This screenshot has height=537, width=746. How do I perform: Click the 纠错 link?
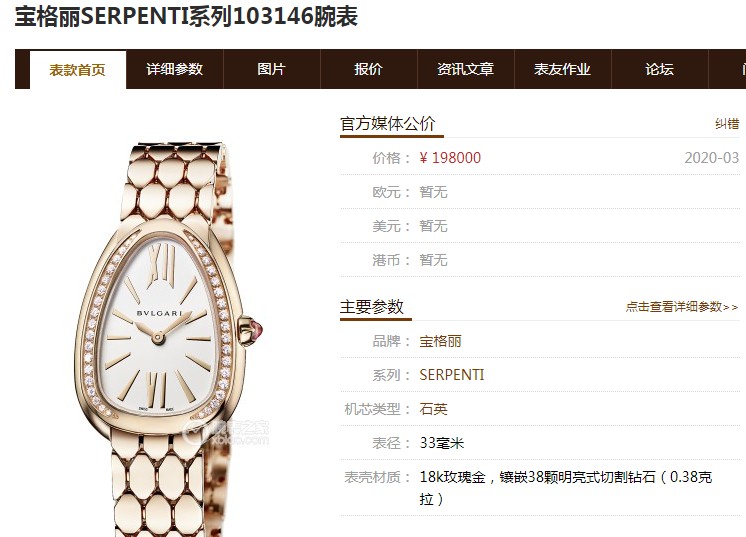click(727, 124)
